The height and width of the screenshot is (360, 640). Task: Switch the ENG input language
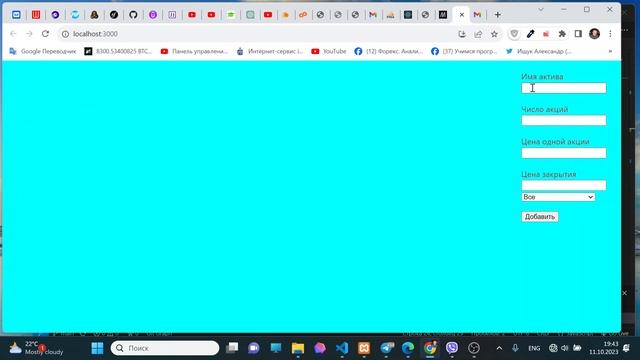click(x=534, y=348)
